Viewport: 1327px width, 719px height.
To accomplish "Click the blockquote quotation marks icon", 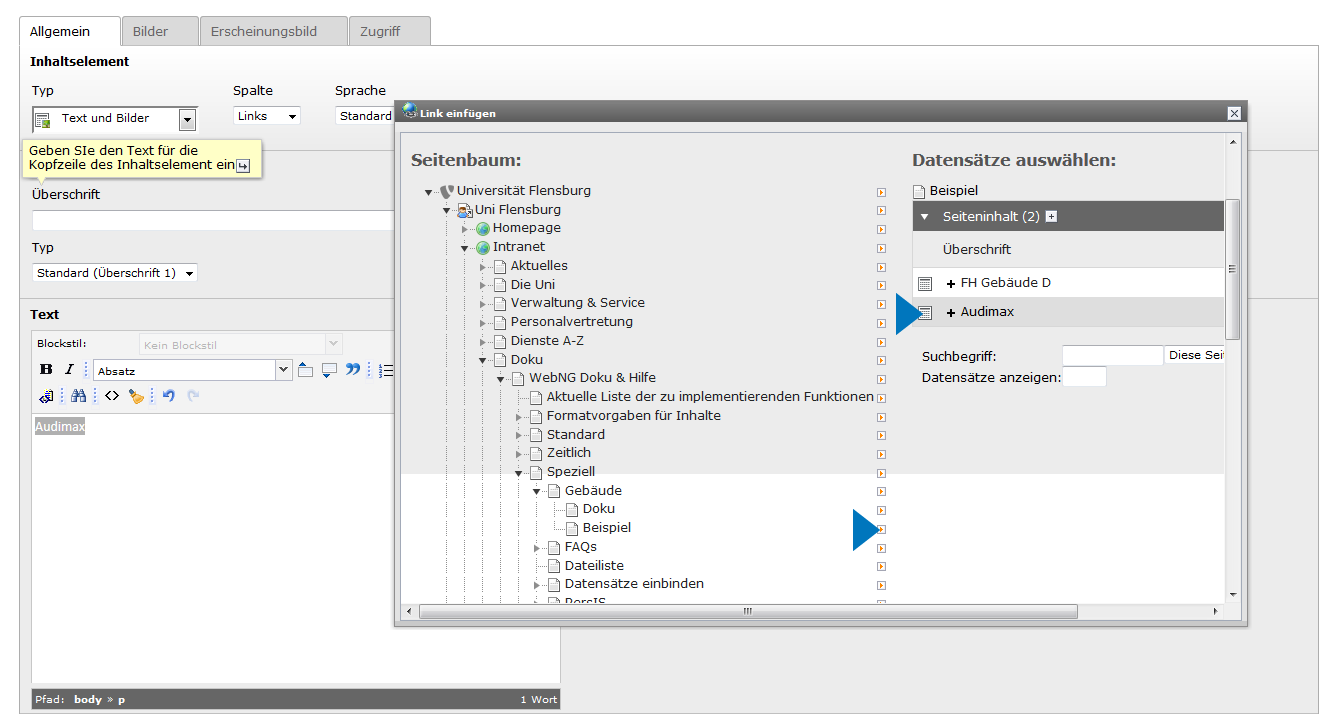I will coord(353,370).
